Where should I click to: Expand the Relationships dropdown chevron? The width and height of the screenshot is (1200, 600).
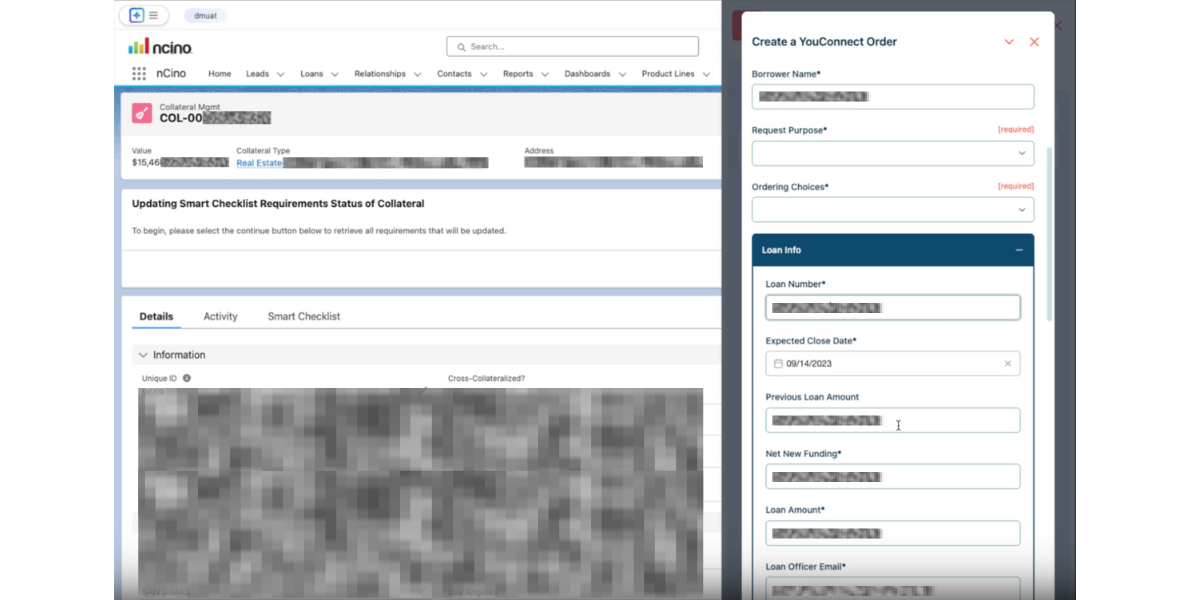pyautogui.click(x=417, y=74)
